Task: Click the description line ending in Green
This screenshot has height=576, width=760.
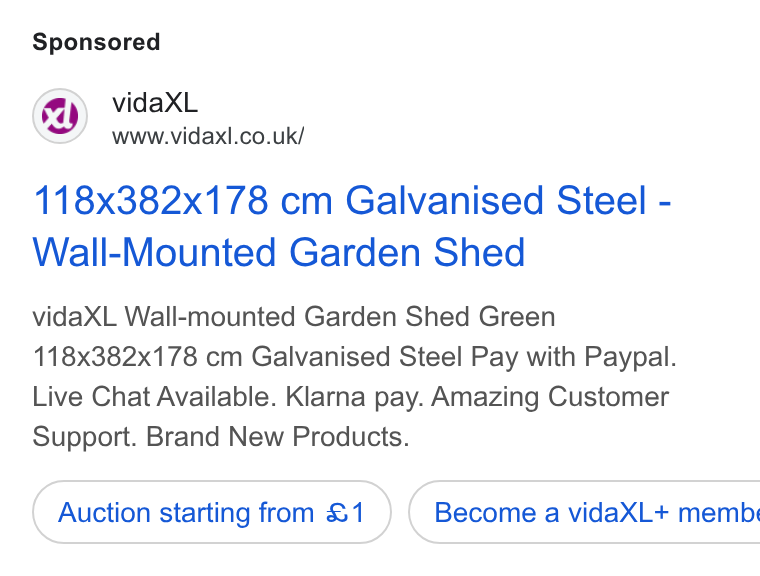Action: pos(294,317)
